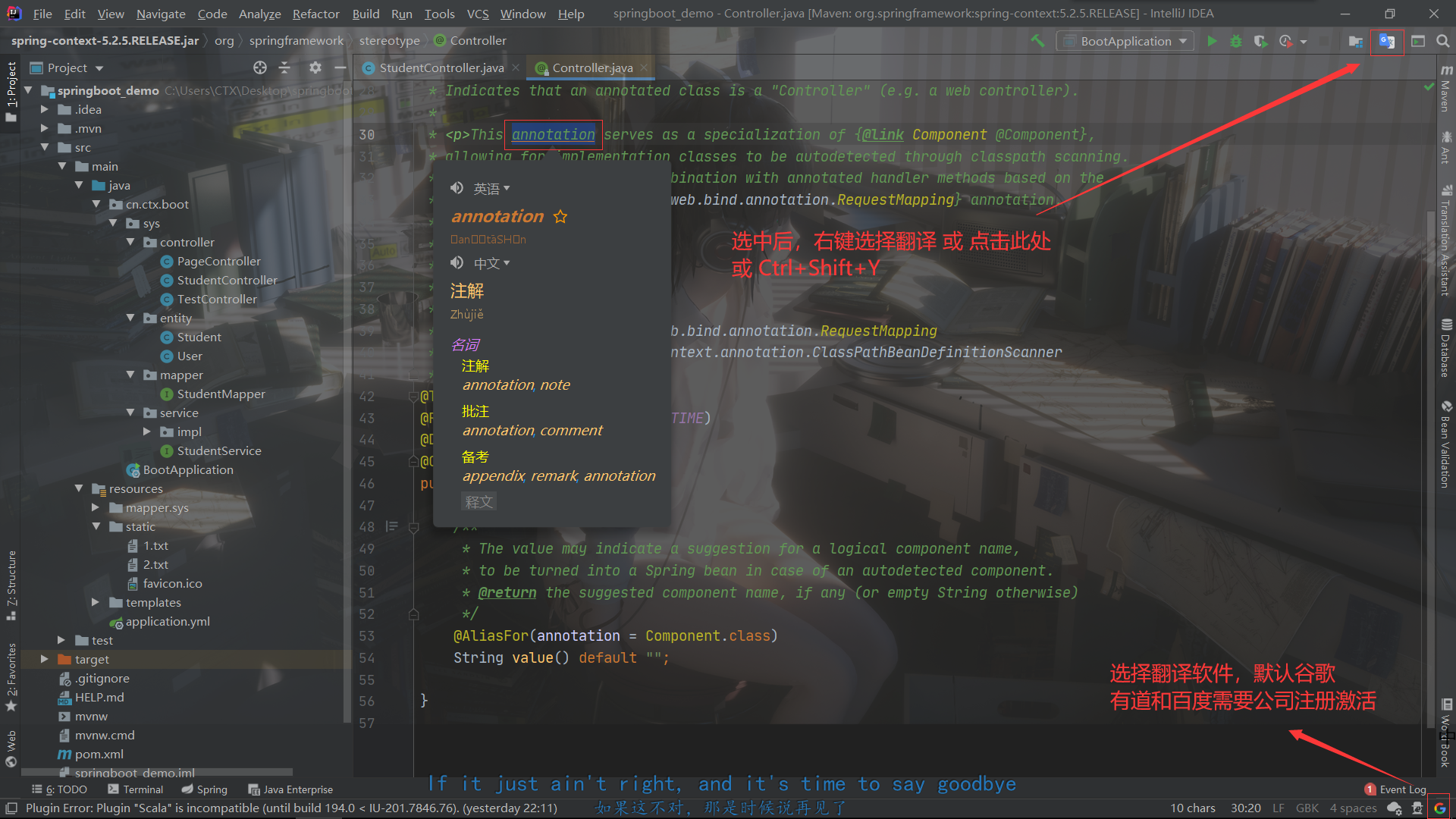Open the Event Log
Viewport: 1456px width, 819px height.
1395,789
